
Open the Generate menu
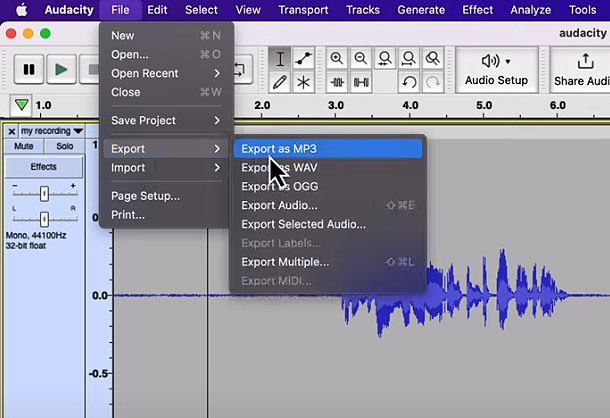421,10
